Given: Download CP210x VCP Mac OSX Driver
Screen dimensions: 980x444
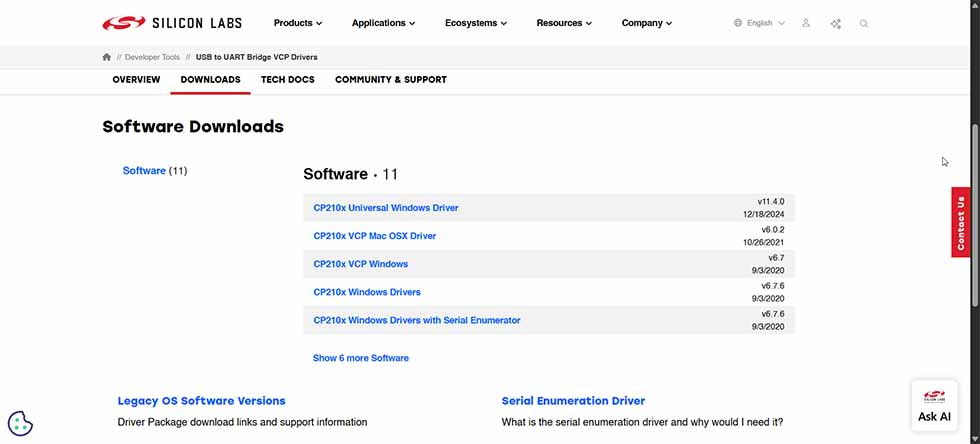Looking at the screenshot, I should pyautogui.click(x=374, y=236).
